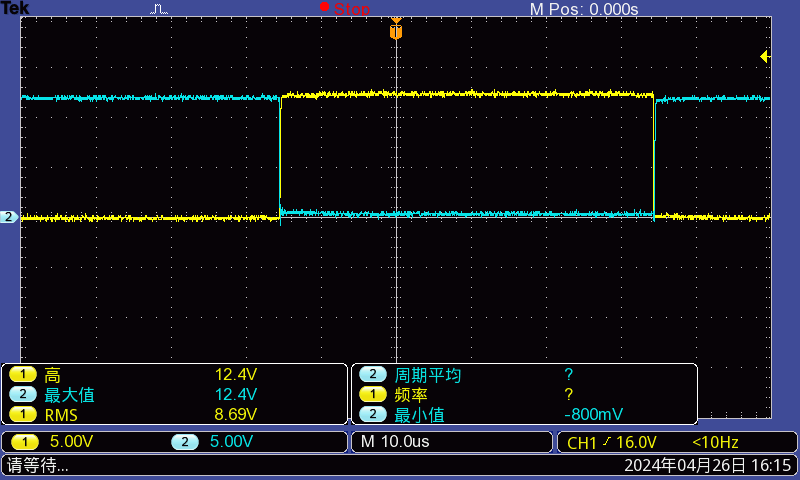Click the channel 1 badge next to 频率
The width and height of the screenshot is (800, 480).
(373, 394)
